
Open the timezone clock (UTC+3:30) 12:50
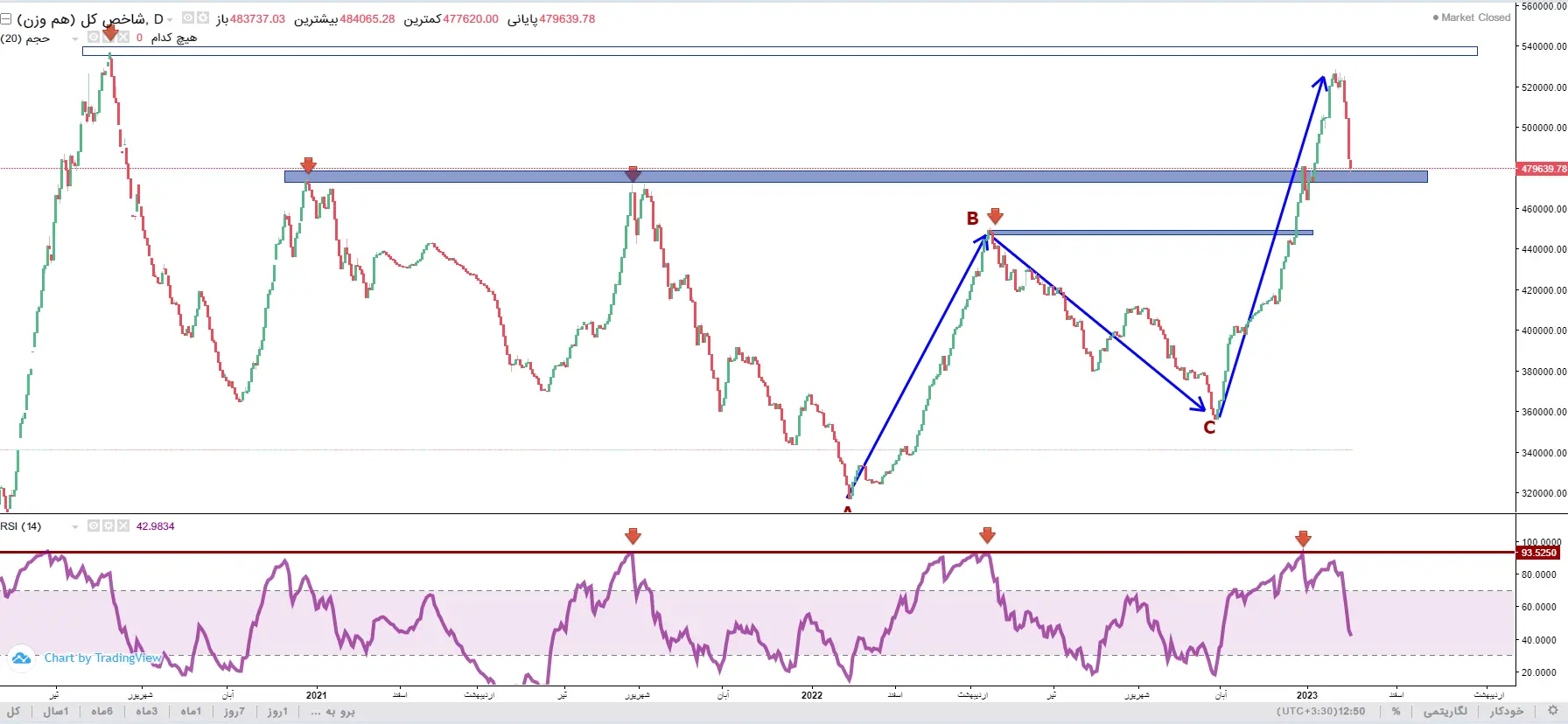pyautogui.click(x=1320, y=712)
